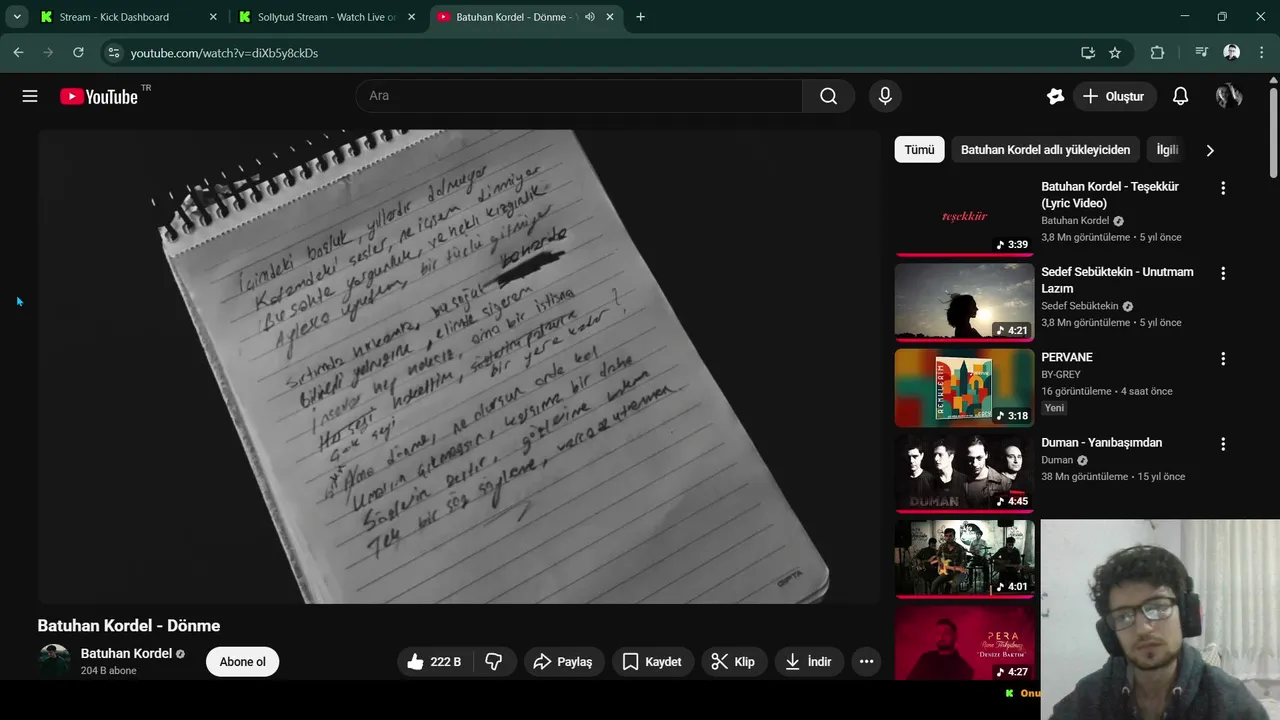The width and height of the screenshot is (1280, 720).
Task: Dislike the Dönme video
Action: coord(494,662)
